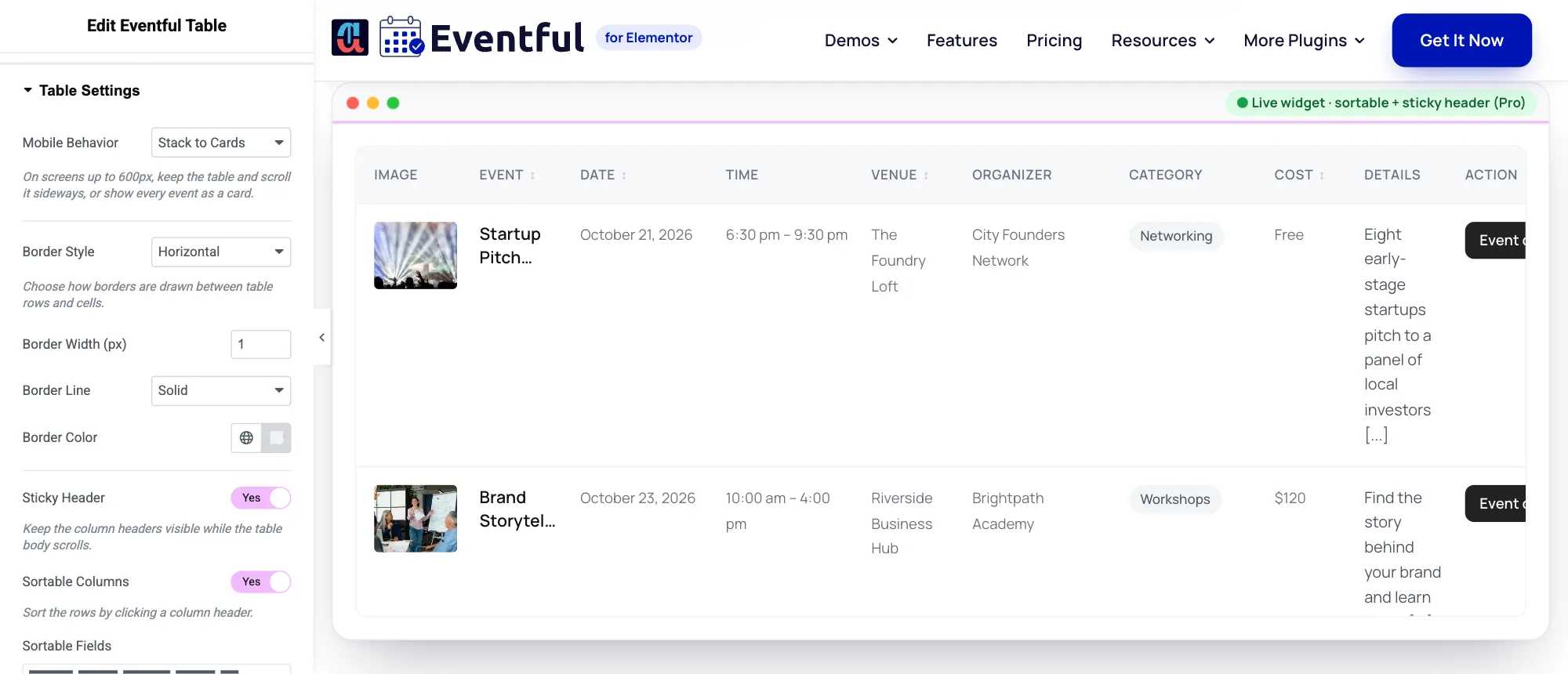This screenshot has width=1568, height=674.
Task: Open the Border Line dropdown
Action: [221, 390]
